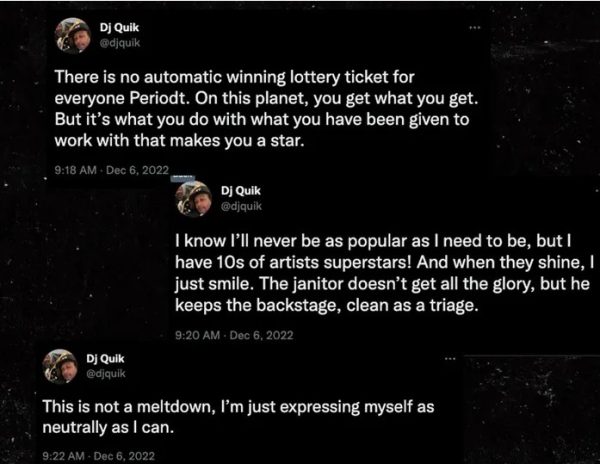The image size is (600, 464).
Task: Click Dj Quik's avatar on the lottery tweet
Action: pos(73,35)
